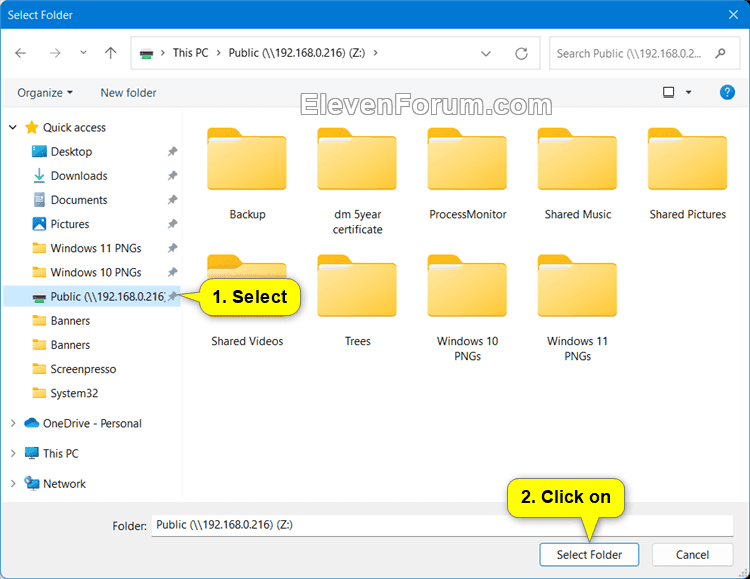This screenshot has height=579, width=750.
Task: Go back using the Back arrow
Action: pyautogui.click(x=21, y=53)
